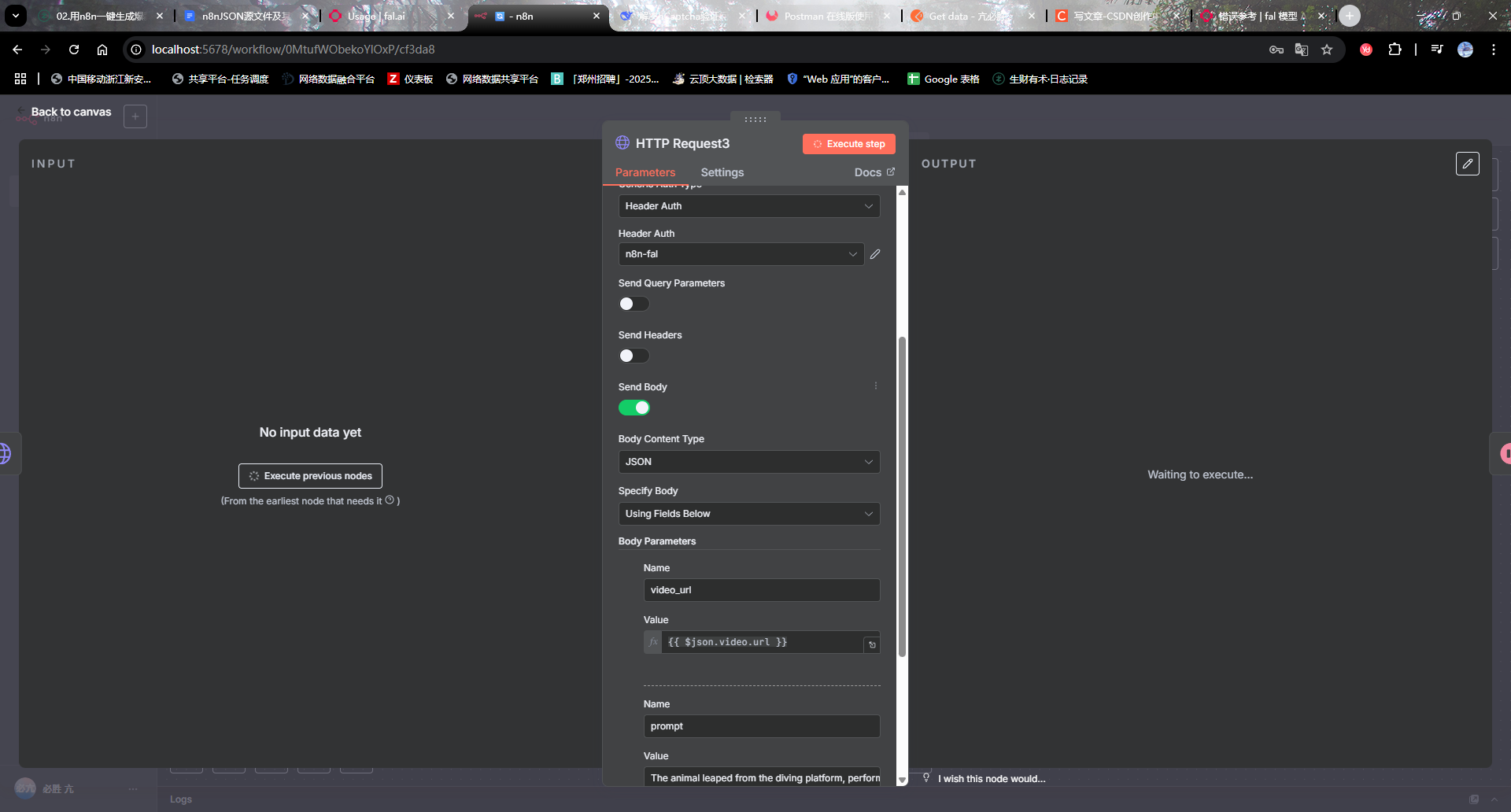
Task: Open expression editor icon beside video.url value
Action: (872, 644)
